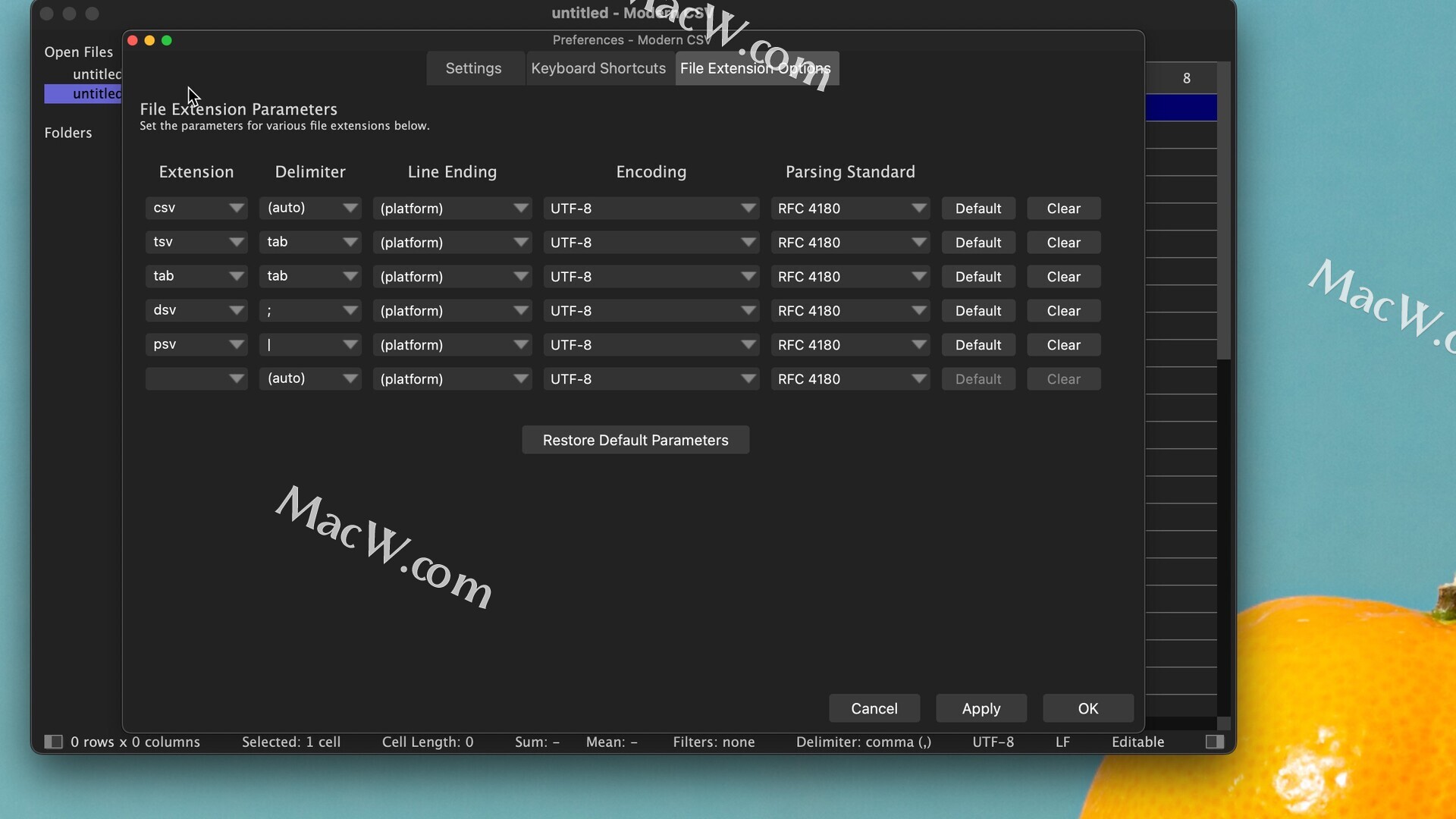Click UTF-8 encoding in status bar
The width and height of the screenshot is (1456, 819).
coord(993,742)
